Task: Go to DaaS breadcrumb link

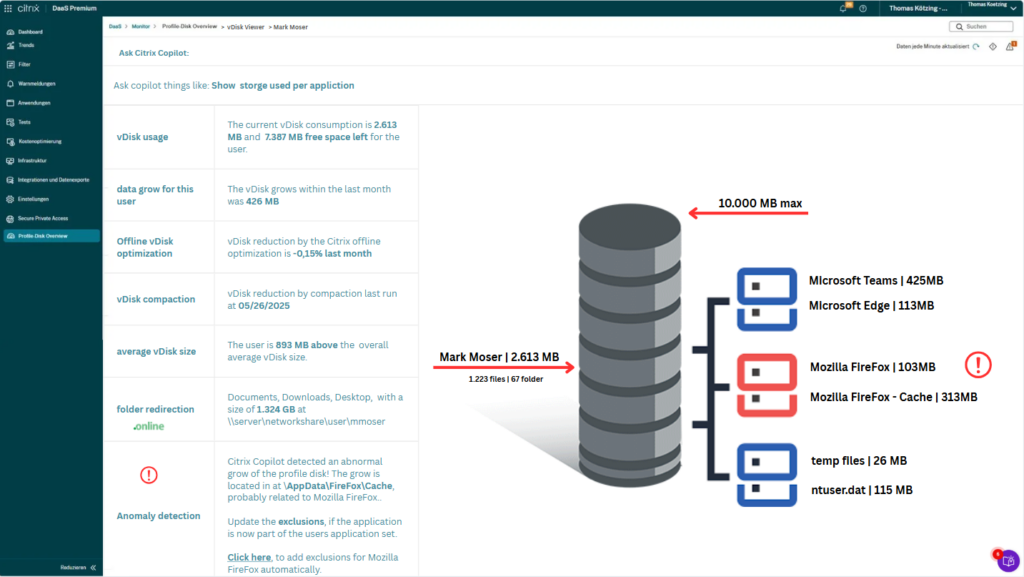Action: [x=115, y=27]
